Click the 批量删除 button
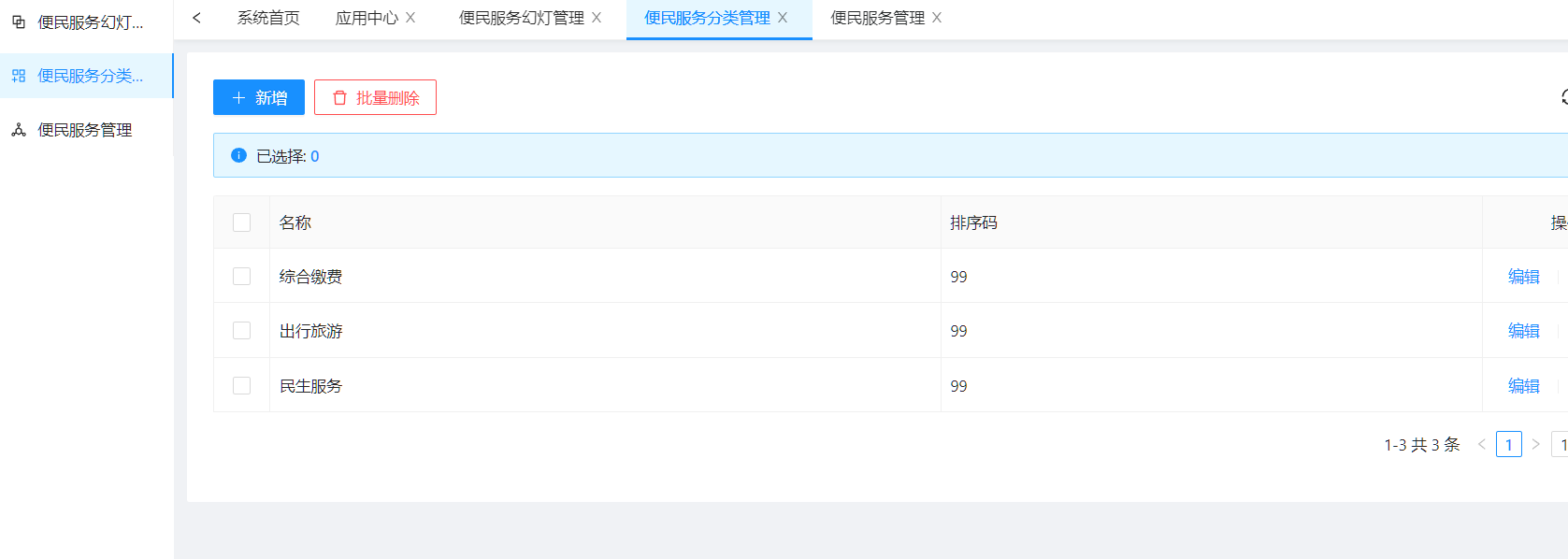1568x559 pixels. click(x=375, y=97)
